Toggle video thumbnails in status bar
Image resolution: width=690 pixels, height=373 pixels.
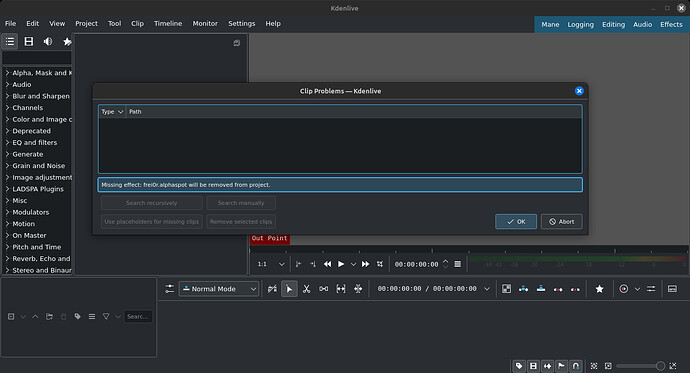(x=533, y=366)
